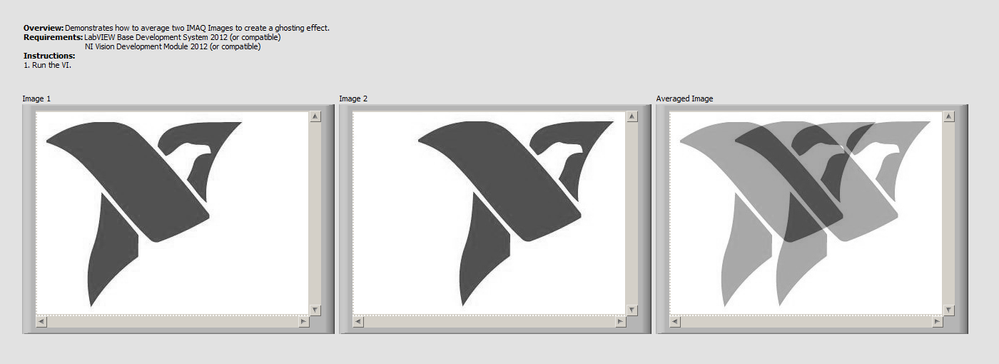The image size is (999, 364).
Task: Click the scroll right arrow in Image 2
Action: tap(620, 322)
